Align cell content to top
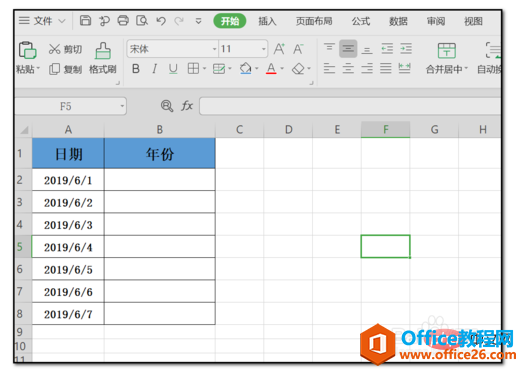The width and height of the screenshot is (523, 372). 330,48
